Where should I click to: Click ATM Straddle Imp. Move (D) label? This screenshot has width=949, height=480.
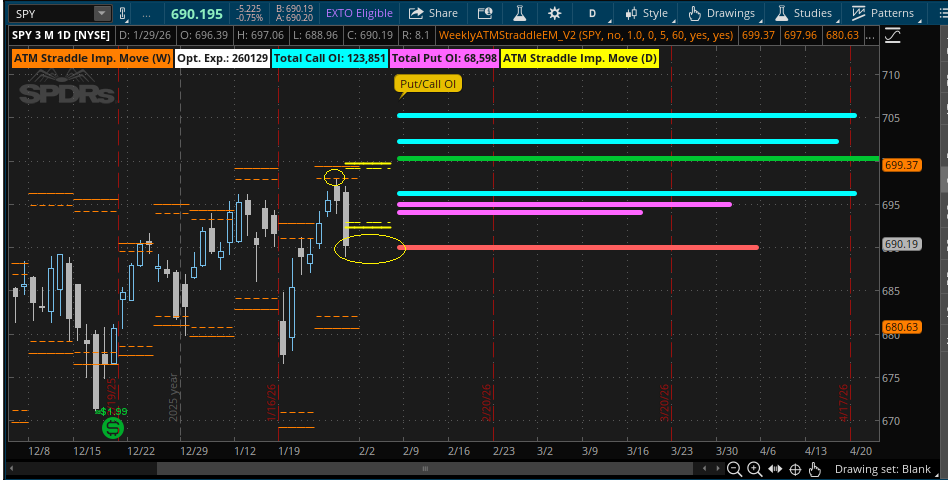point(580,59)
